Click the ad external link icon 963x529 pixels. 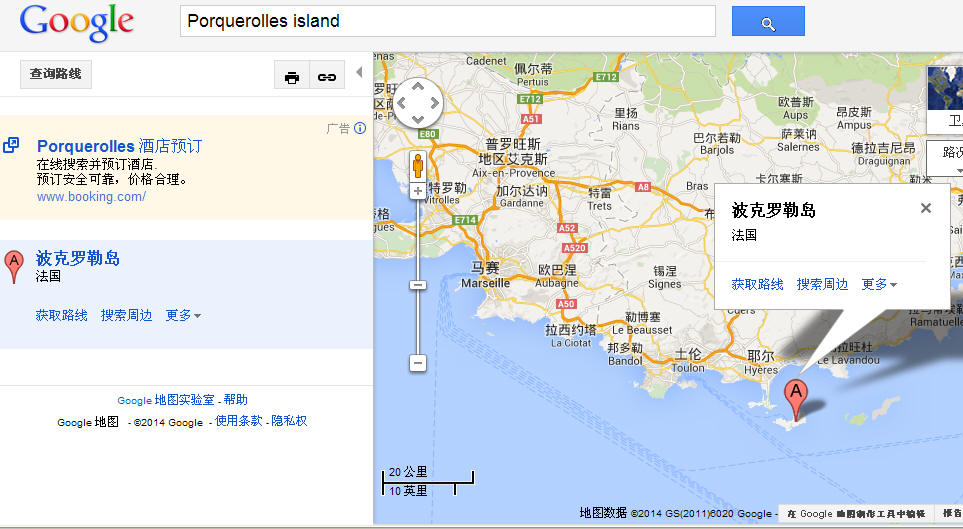pos(11,145)
